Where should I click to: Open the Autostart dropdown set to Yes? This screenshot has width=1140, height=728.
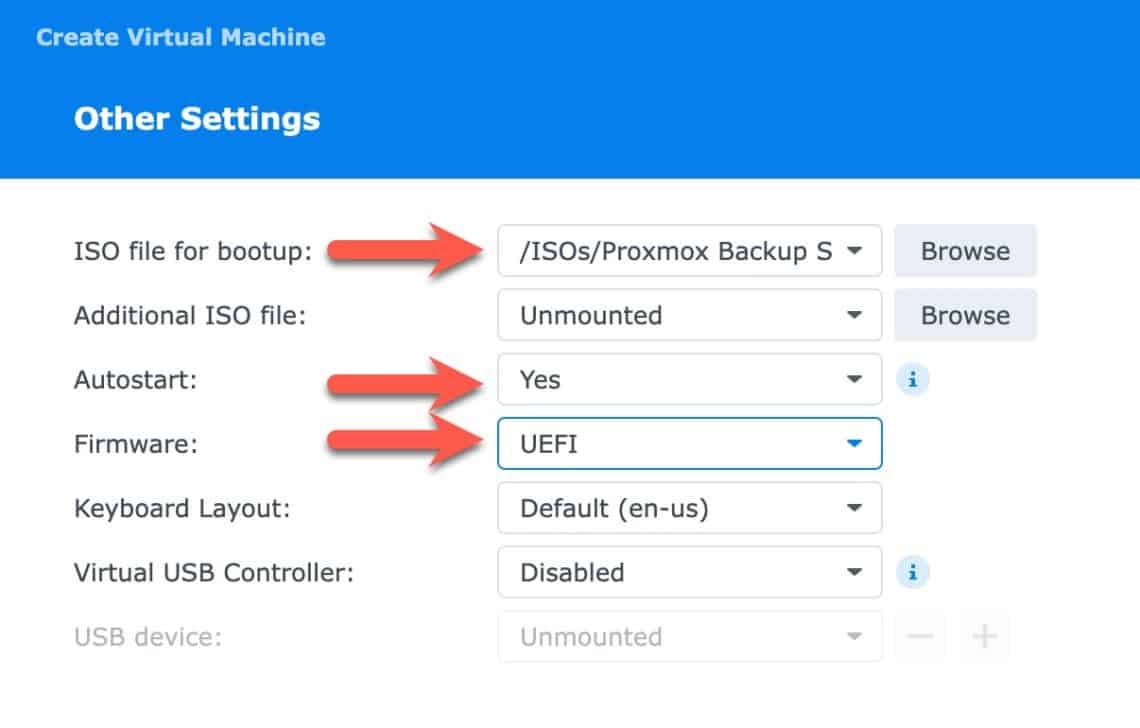click(x=689, y=380)
